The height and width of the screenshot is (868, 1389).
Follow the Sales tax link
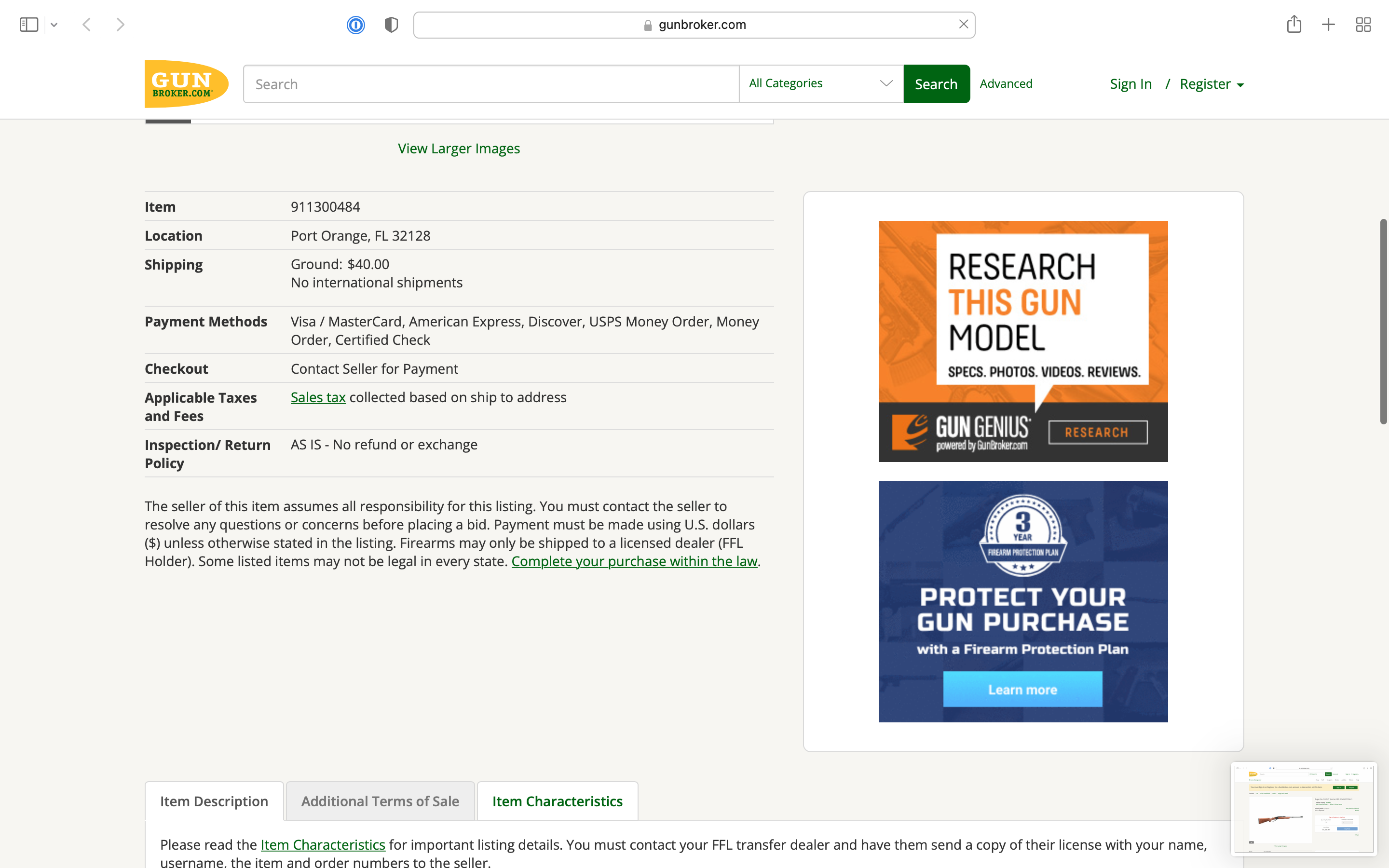(x=318, y=397)
